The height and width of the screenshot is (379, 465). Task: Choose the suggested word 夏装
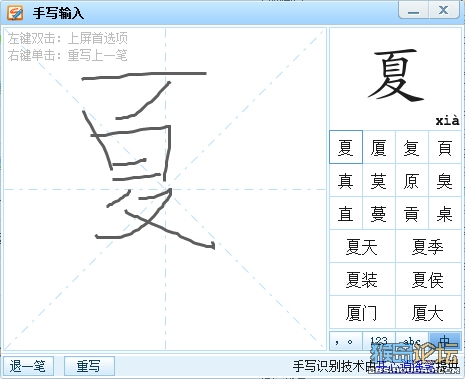pos(362,279)
